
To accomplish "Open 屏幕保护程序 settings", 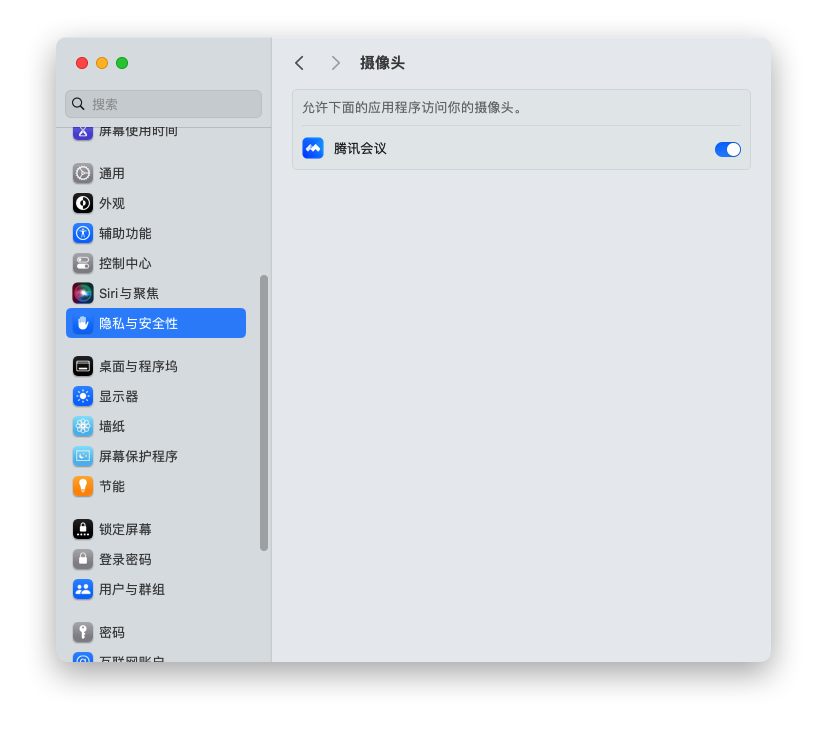I will [138, 456].
